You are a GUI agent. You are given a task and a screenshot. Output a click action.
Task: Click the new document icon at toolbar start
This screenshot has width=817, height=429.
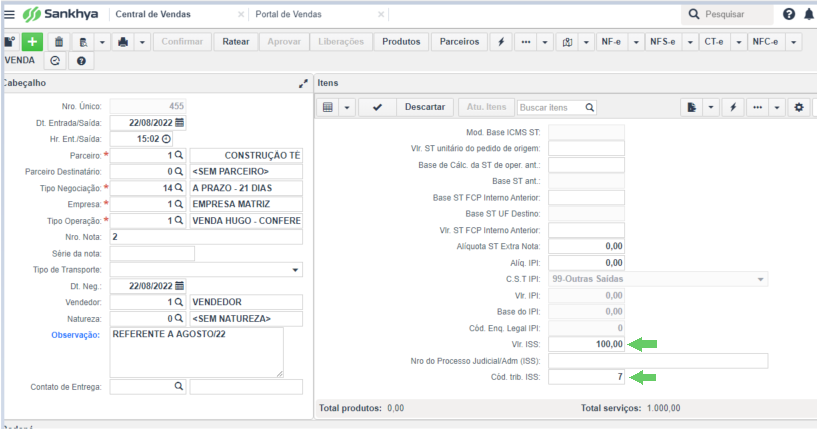(x=9, y=42)
